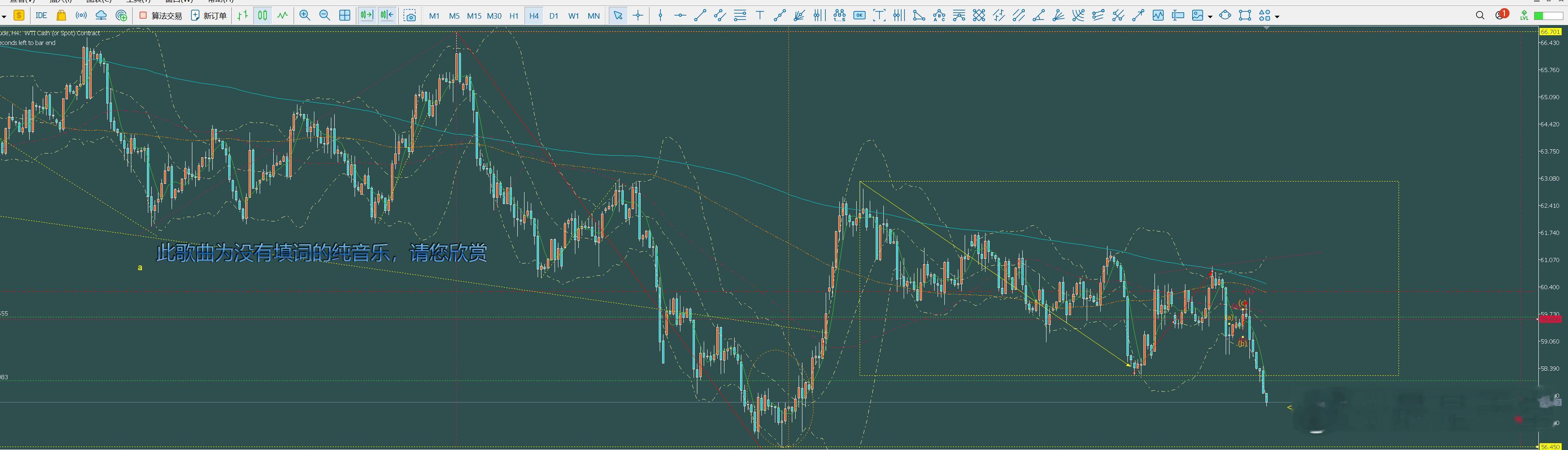Tile chart windows with grid icon
The height and width of the screenshot is (450, 1568).
(x=344, y=15)
